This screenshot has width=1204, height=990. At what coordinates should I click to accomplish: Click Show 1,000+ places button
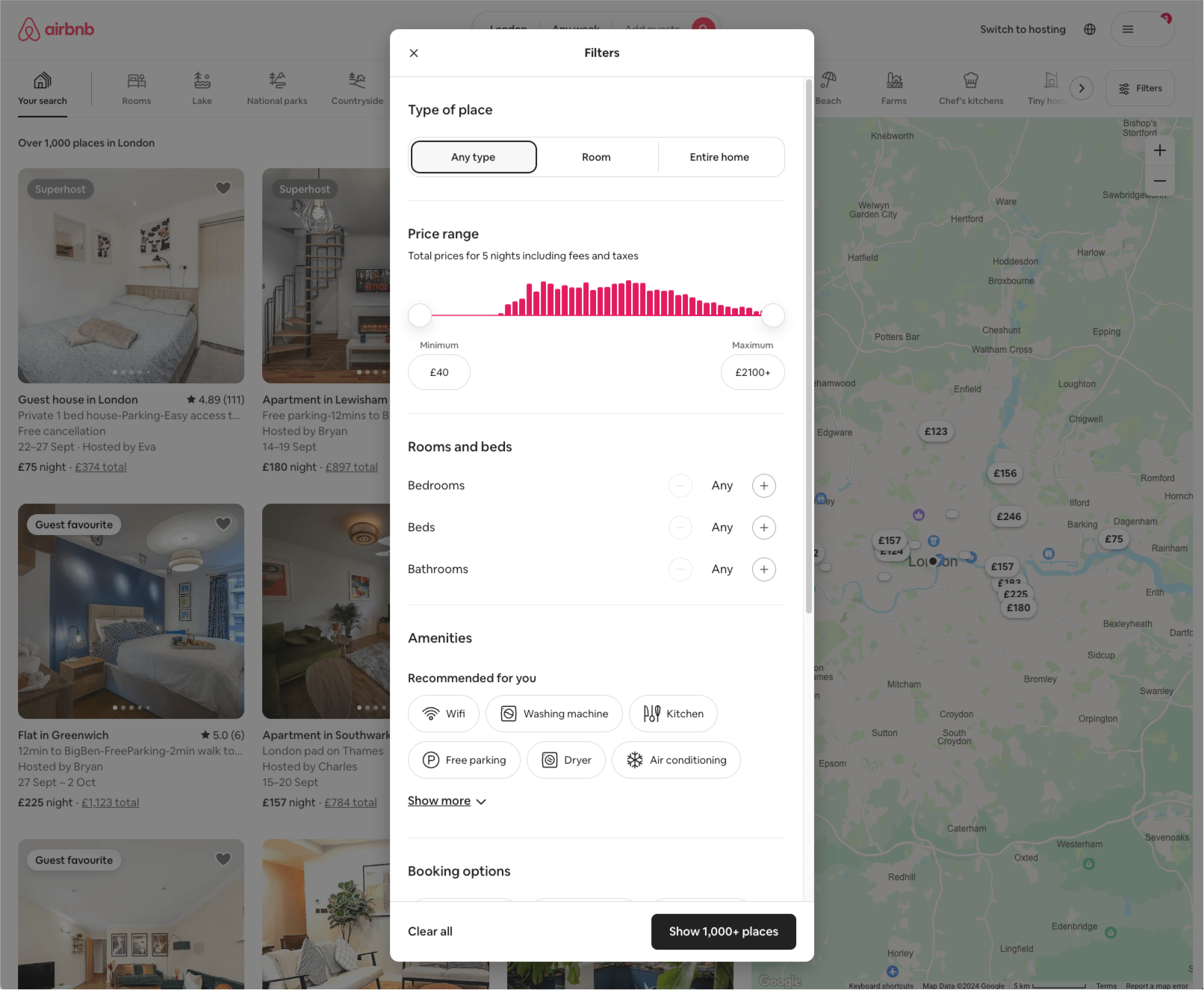[x=724, y=932]
